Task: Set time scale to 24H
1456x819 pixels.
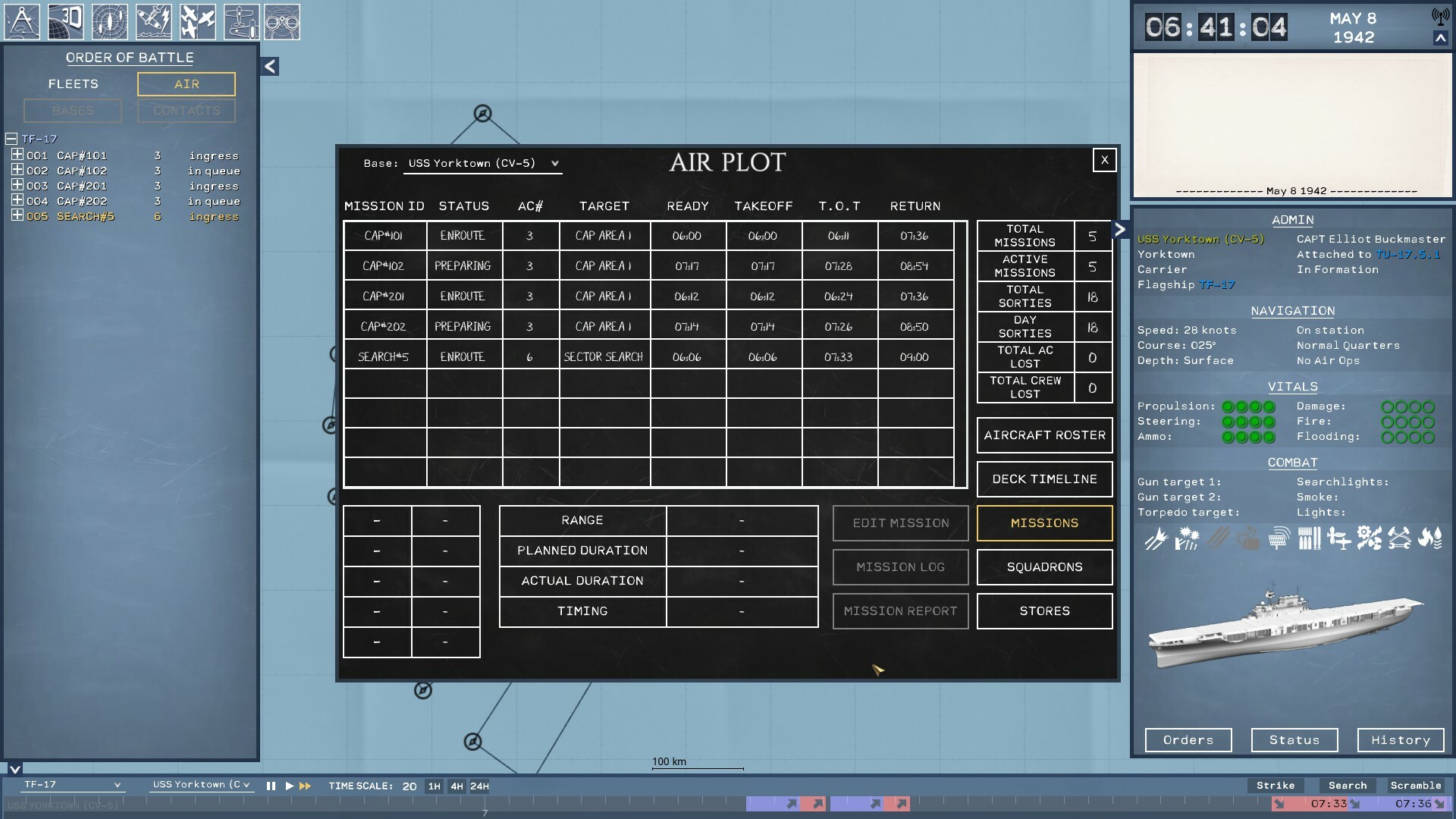Action: click(x=479, y=787)
